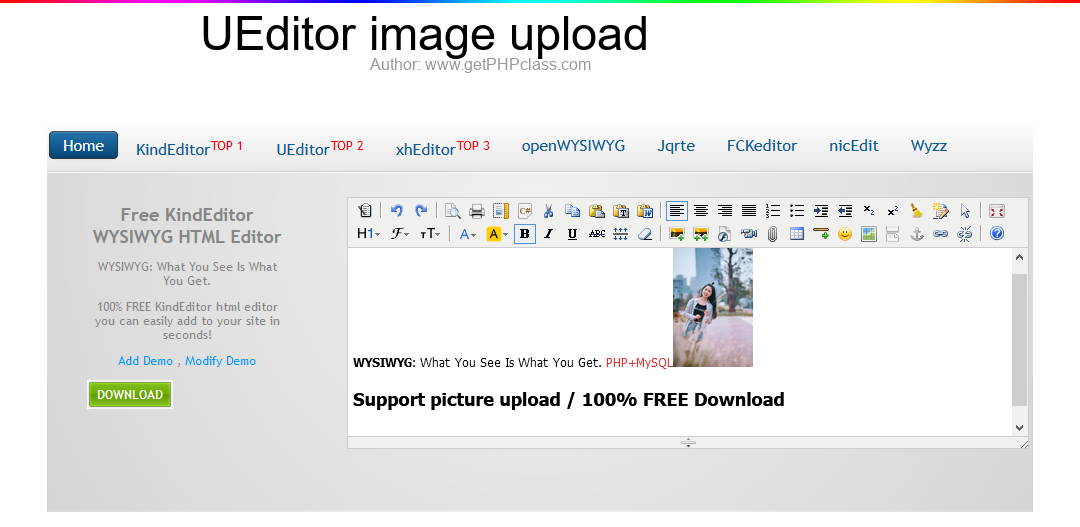The height and width of the screenshot is (527, 1080).
Task: Increase paragraph indent
Action: point(821,211)
